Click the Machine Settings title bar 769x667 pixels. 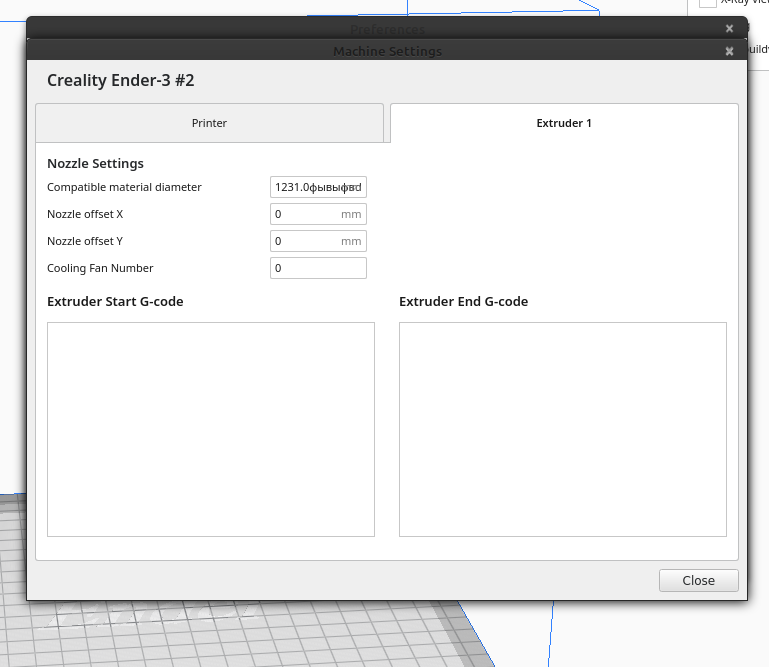point(387,51)
